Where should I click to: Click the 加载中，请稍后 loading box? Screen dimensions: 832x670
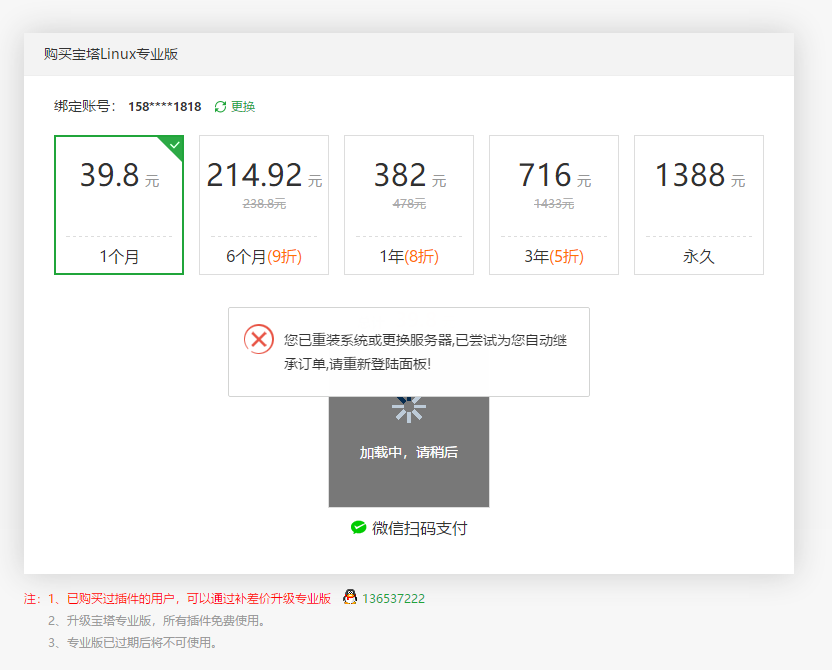[x=409, y=451]
